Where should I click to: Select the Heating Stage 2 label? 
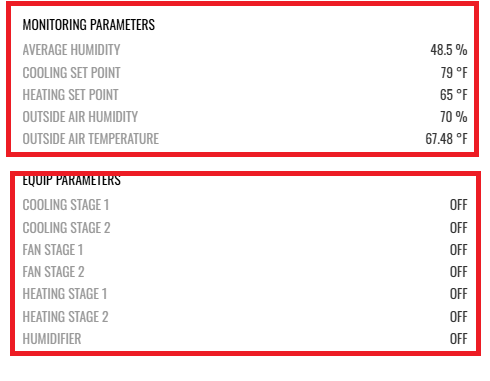[65, 317]
